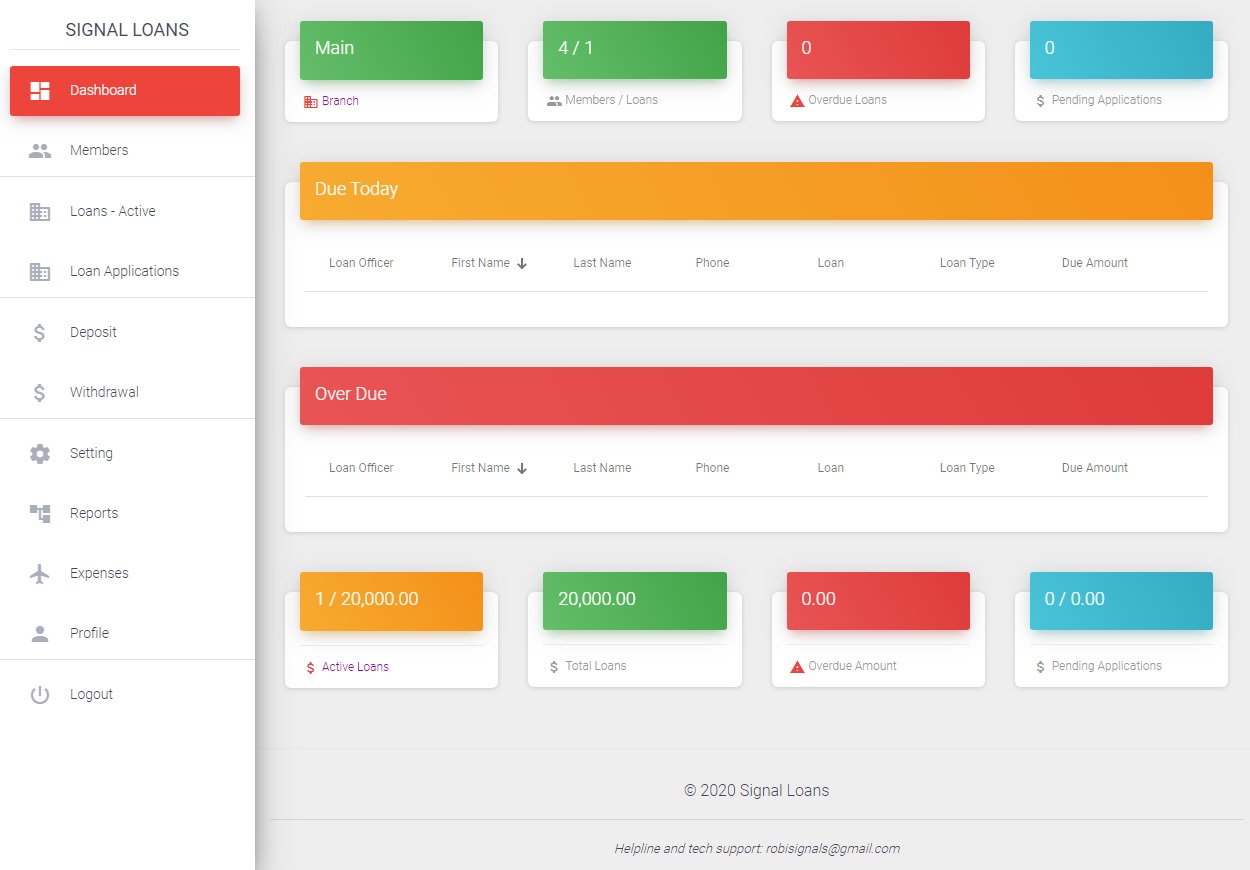Click the Expenses airplane icon
Viewport: 1250px width, 870px height.
(40, 574)
